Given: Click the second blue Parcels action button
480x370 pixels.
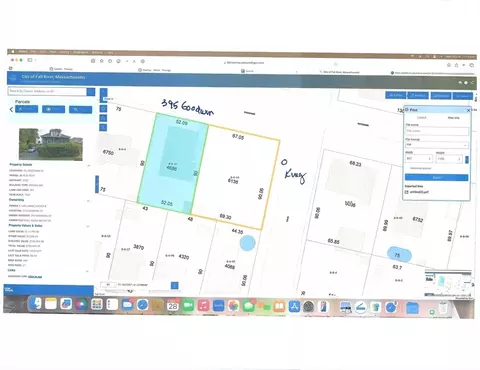Looking at the screenshot, I should tap(53, 109).
